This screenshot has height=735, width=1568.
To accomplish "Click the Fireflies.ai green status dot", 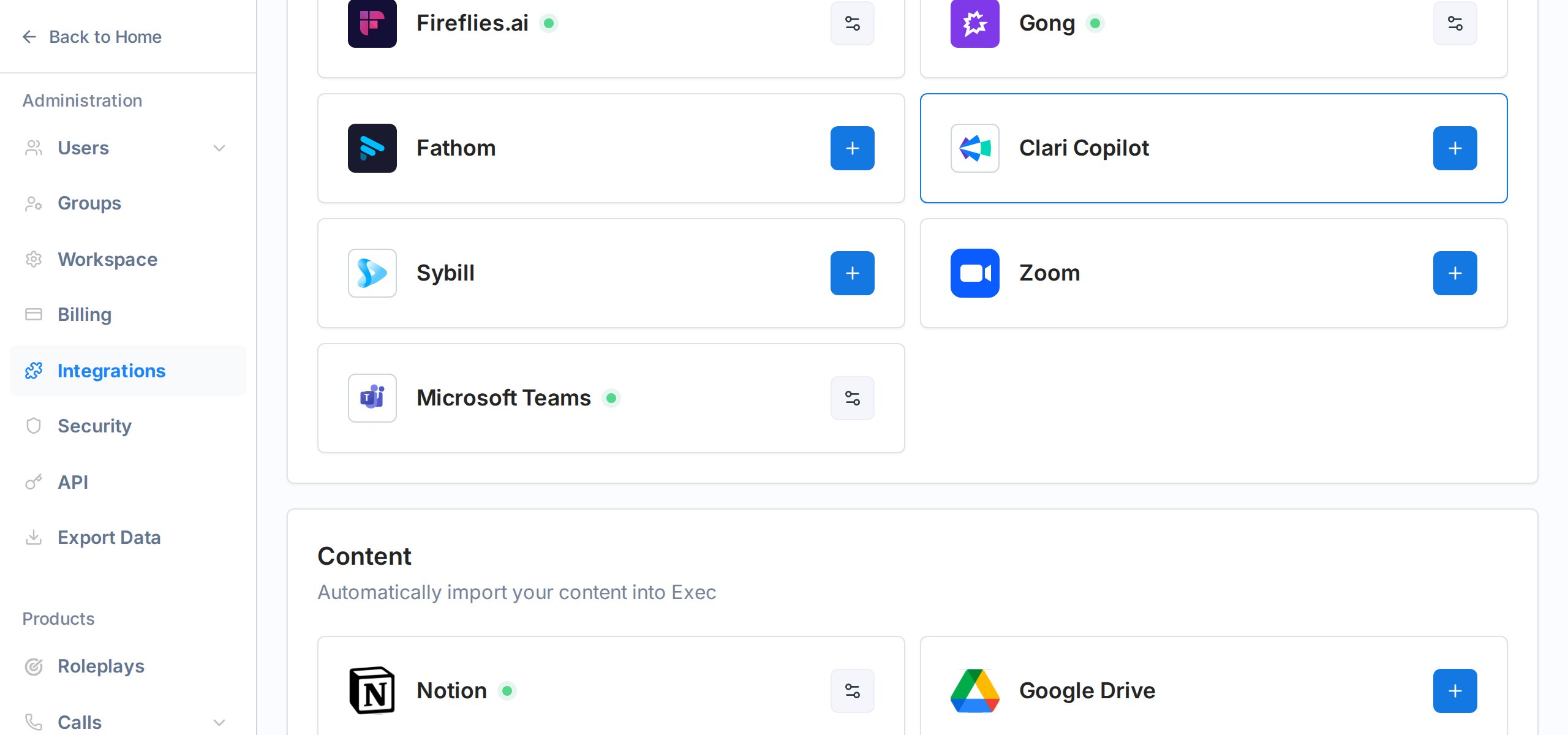I will (549, 23).
